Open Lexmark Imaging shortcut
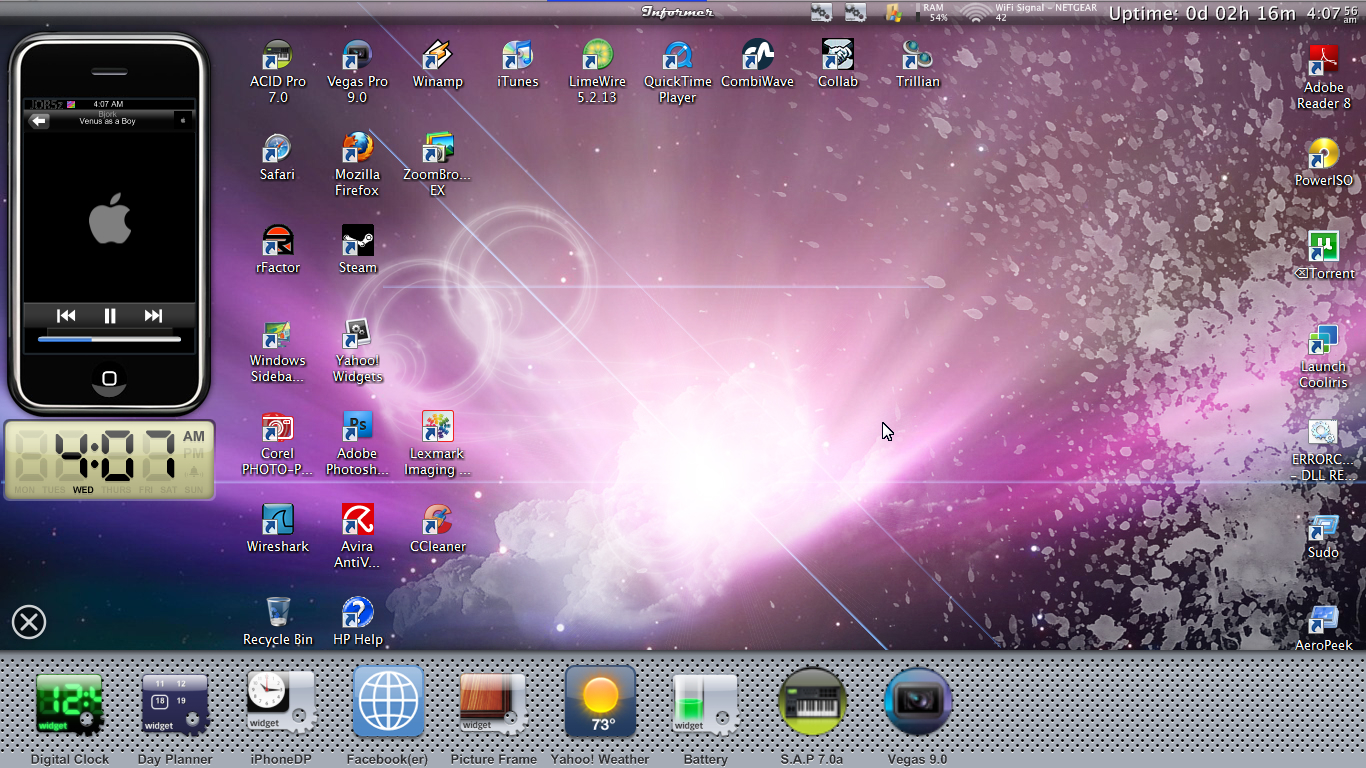 pos(437,443)
